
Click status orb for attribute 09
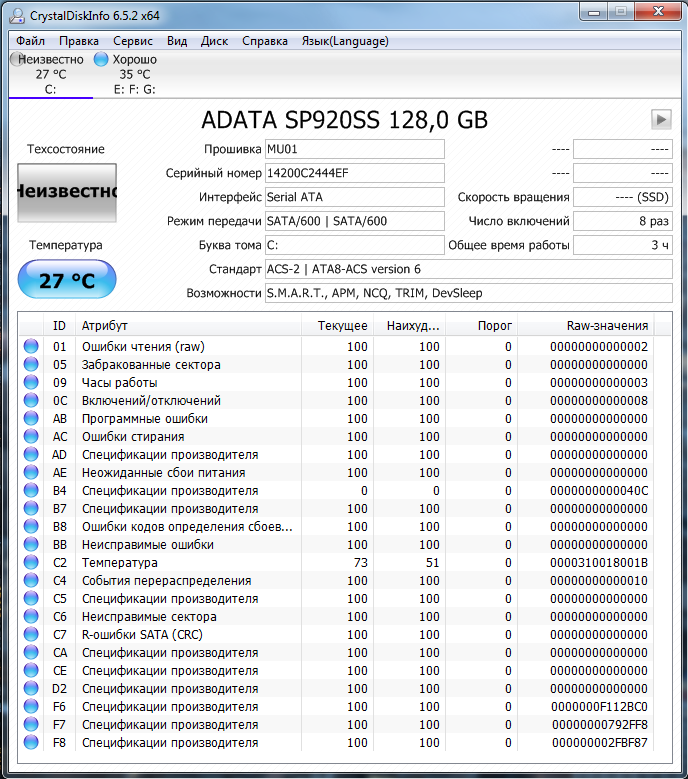pyautogui.click(x=31, y=382)
